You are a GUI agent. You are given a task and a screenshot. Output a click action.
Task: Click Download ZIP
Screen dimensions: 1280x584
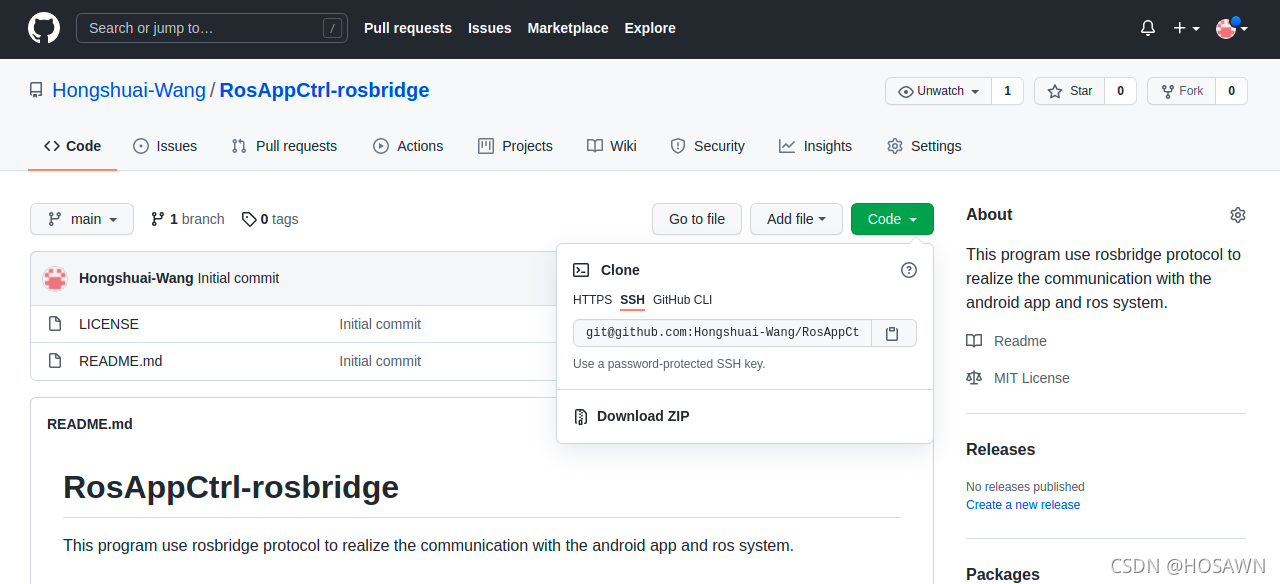click(x=643, y=416)
